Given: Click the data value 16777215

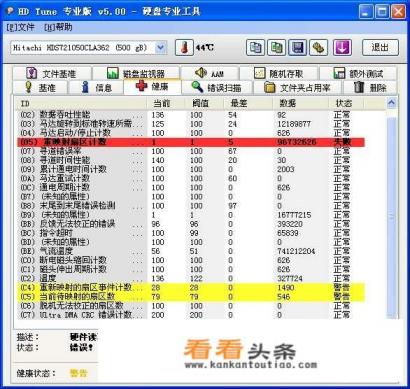Looking at the screenshot, I should coord(294,215).
